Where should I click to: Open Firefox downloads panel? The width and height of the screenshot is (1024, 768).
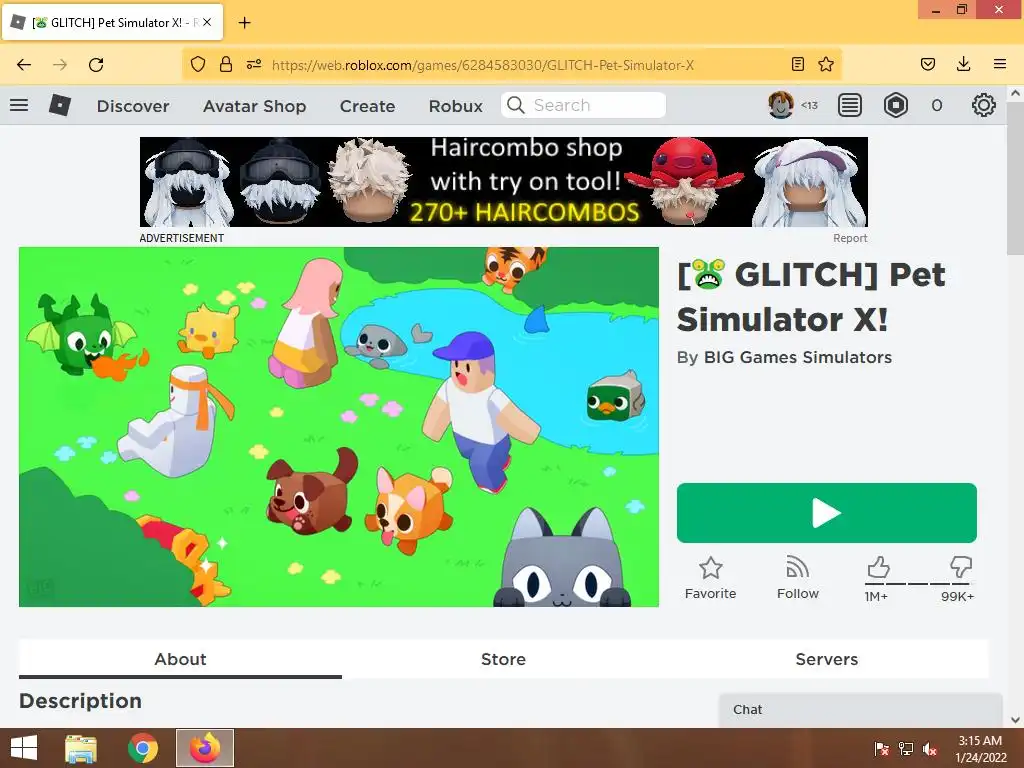(963, 64)
